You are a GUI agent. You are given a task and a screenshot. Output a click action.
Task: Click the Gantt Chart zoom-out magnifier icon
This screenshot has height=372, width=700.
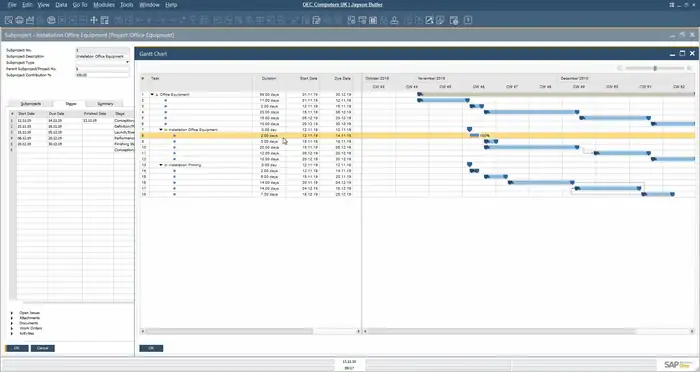click(620, 68)
